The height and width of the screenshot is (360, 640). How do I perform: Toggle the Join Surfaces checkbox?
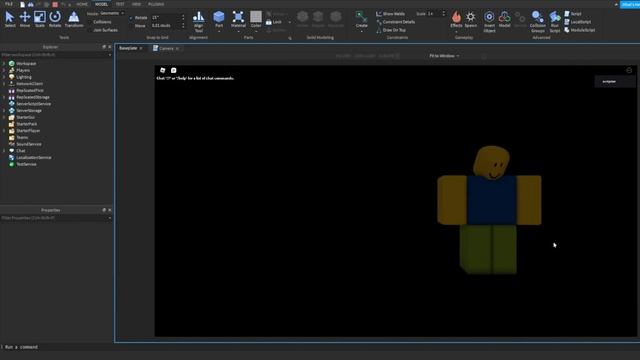point(90,30)
